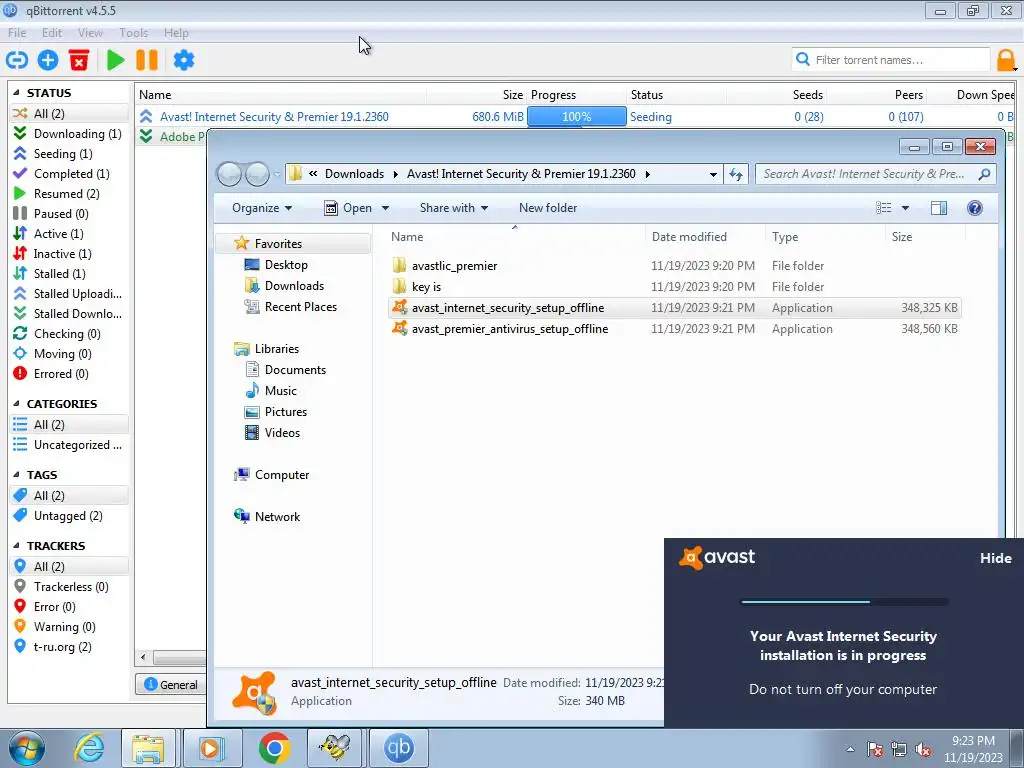Open Google Chrome from the taskbar
Image resolution: width=1024 pixels, height=768 pixels.
[x=274, y=748]
